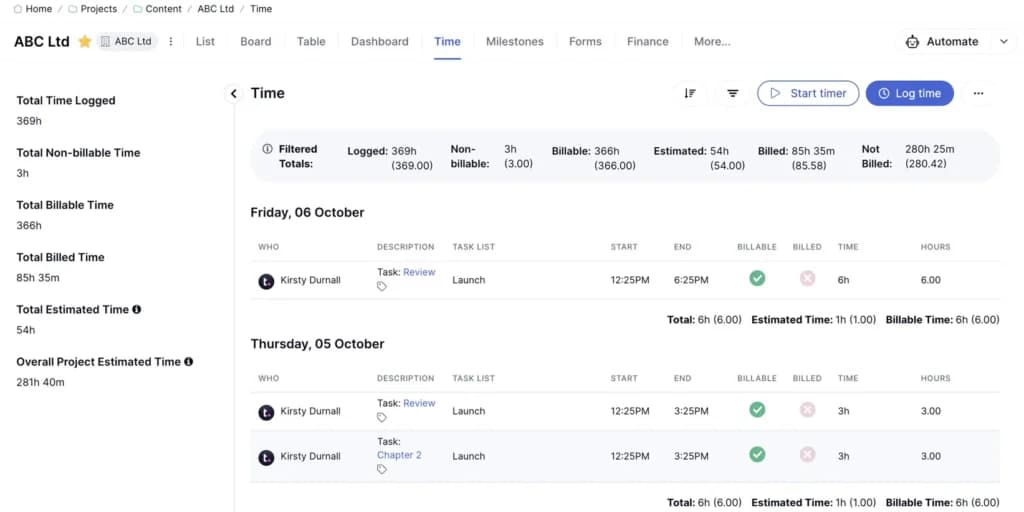Expand the dropdown arrow next to Automate

pyautogui.click(x=1004, y=42)
